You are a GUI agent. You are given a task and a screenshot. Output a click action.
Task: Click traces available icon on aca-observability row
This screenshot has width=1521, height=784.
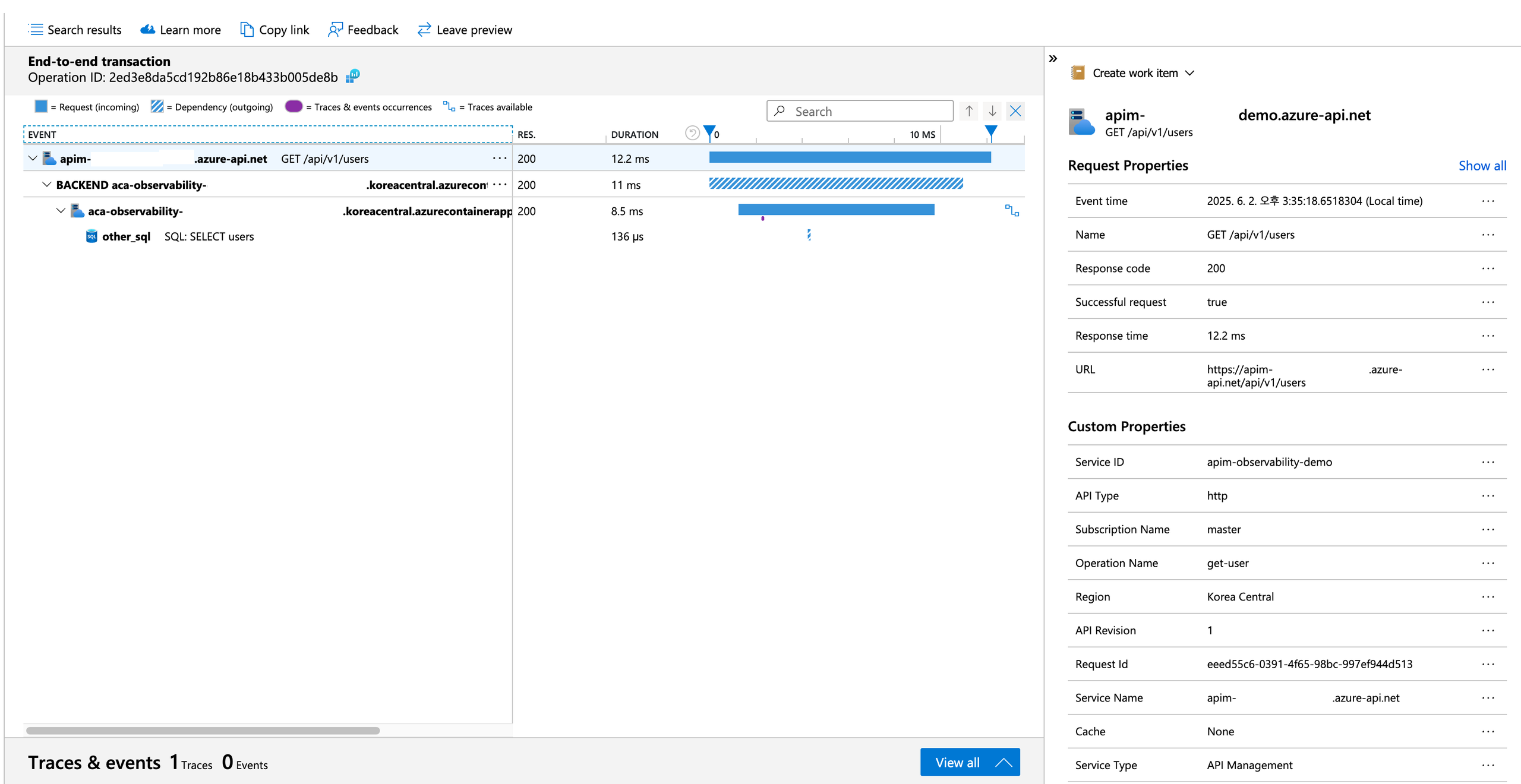1012,210
